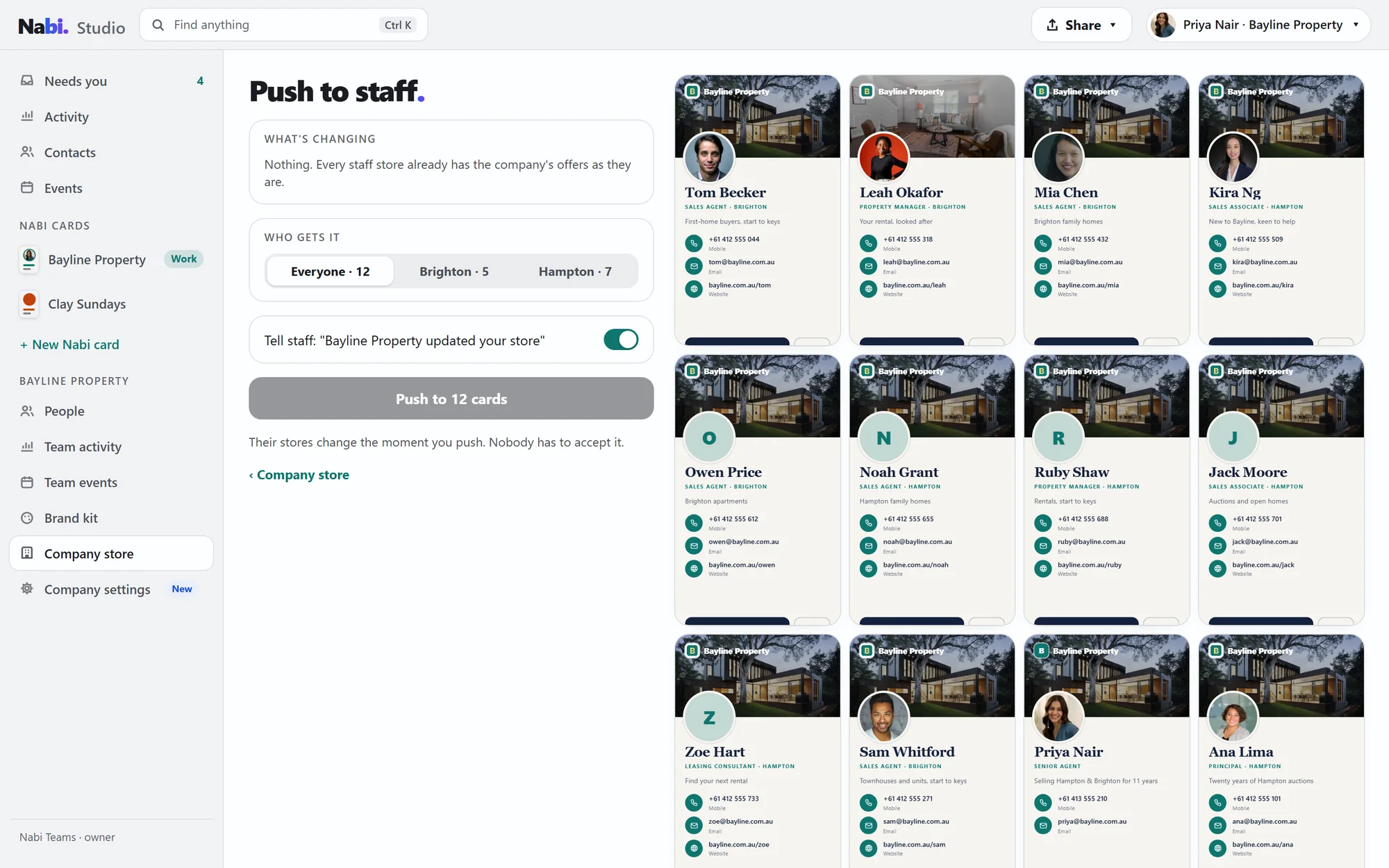
Task: Toggle the Tell staff notification switch
Action: click(621, 340)
